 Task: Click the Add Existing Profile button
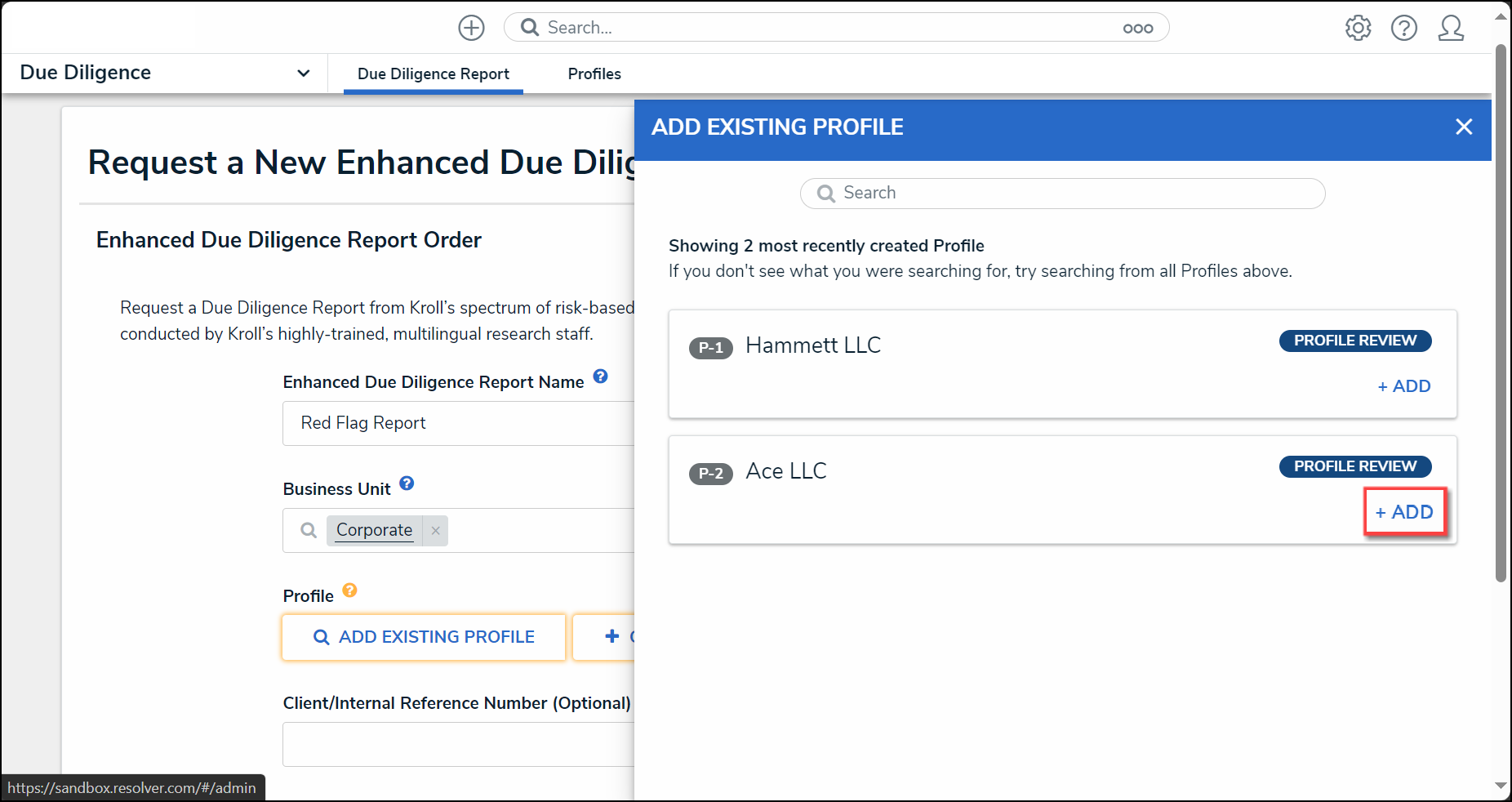[x=424, y=637]
